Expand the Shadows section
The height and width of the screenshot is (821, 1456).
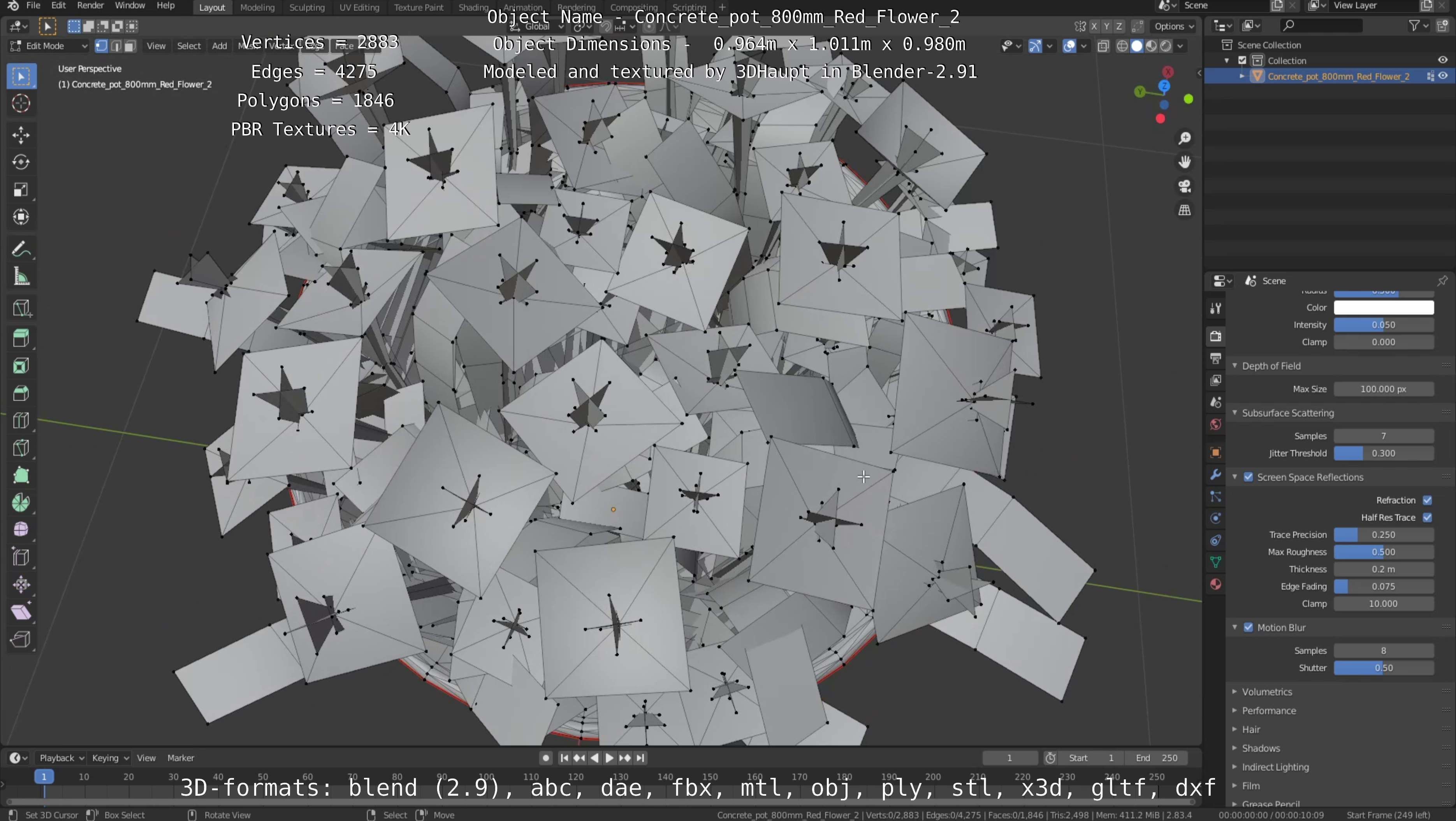click(1261, 748)
